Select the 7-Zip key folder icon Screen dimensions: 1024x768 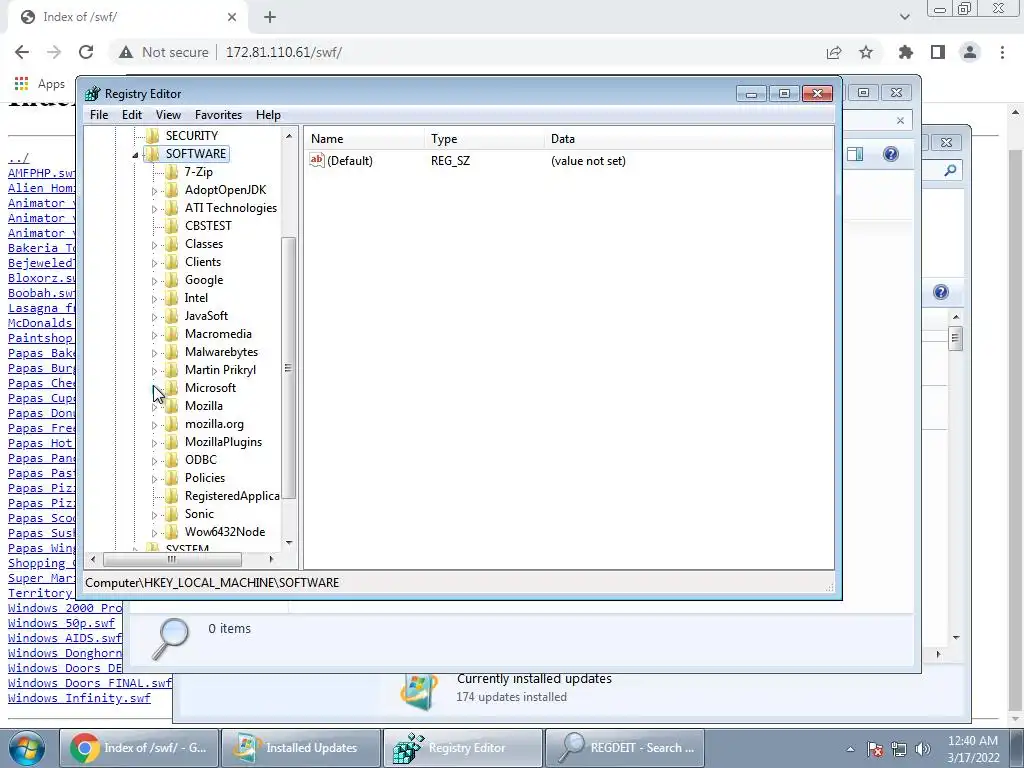[x=172, y=172]
